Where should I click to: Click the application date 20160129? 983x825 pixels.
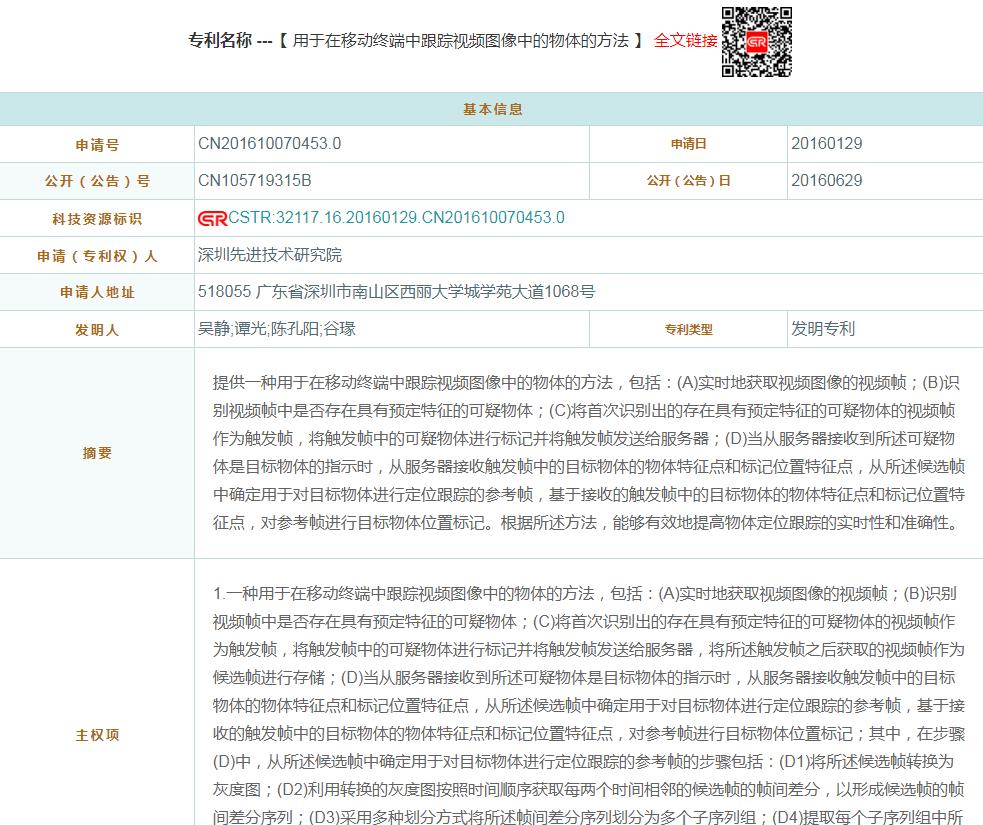826,143
